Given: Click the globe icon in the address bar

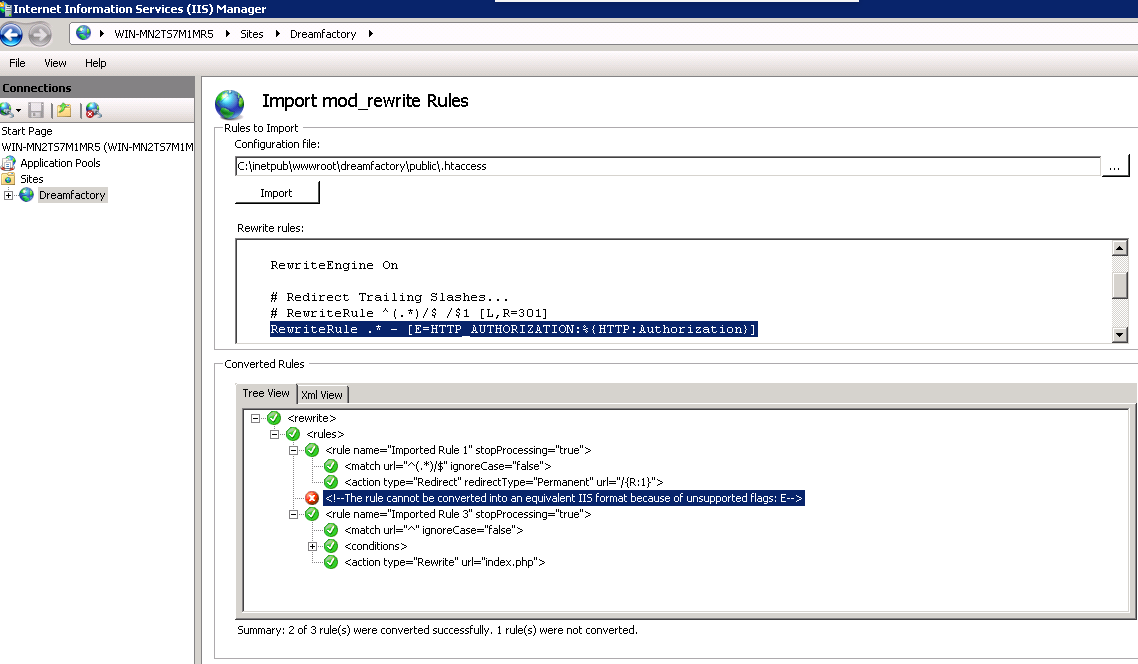Looking at the screenshot, I should pyautogui.click(x=83, y=33).
